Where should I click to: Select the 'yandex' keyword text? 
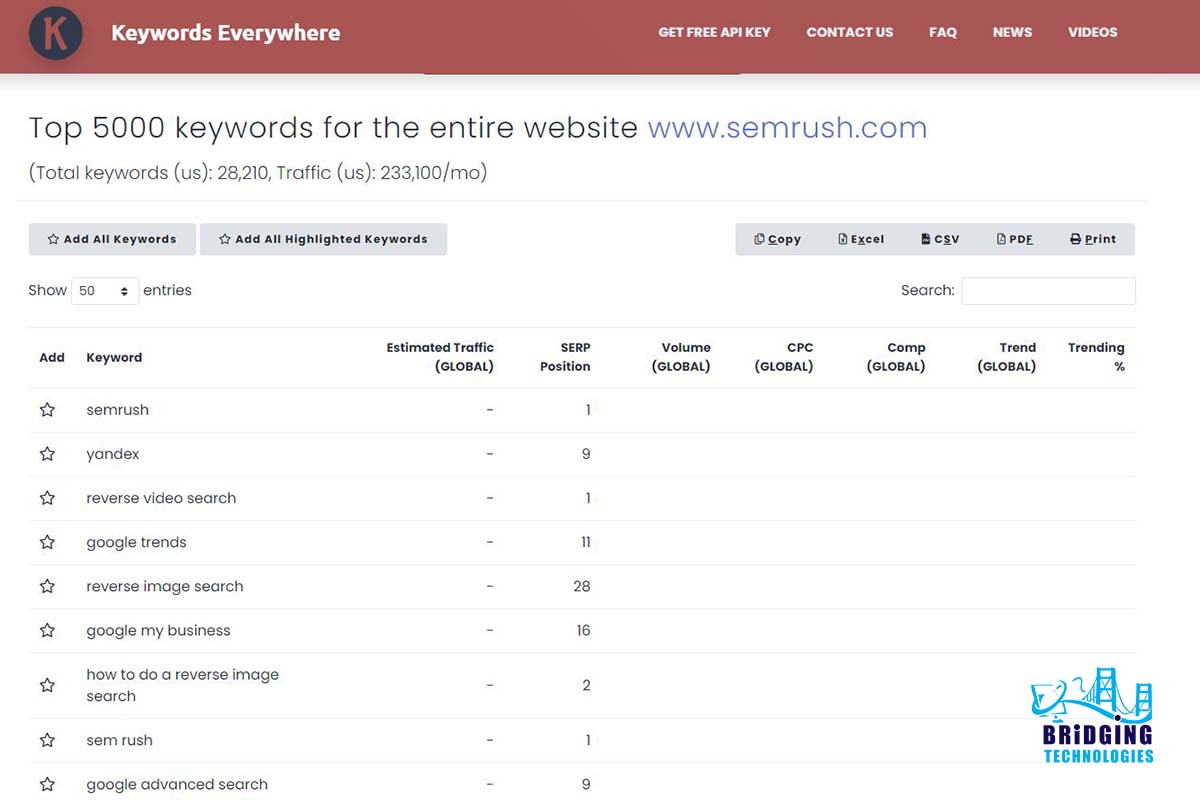pos(113,454)
